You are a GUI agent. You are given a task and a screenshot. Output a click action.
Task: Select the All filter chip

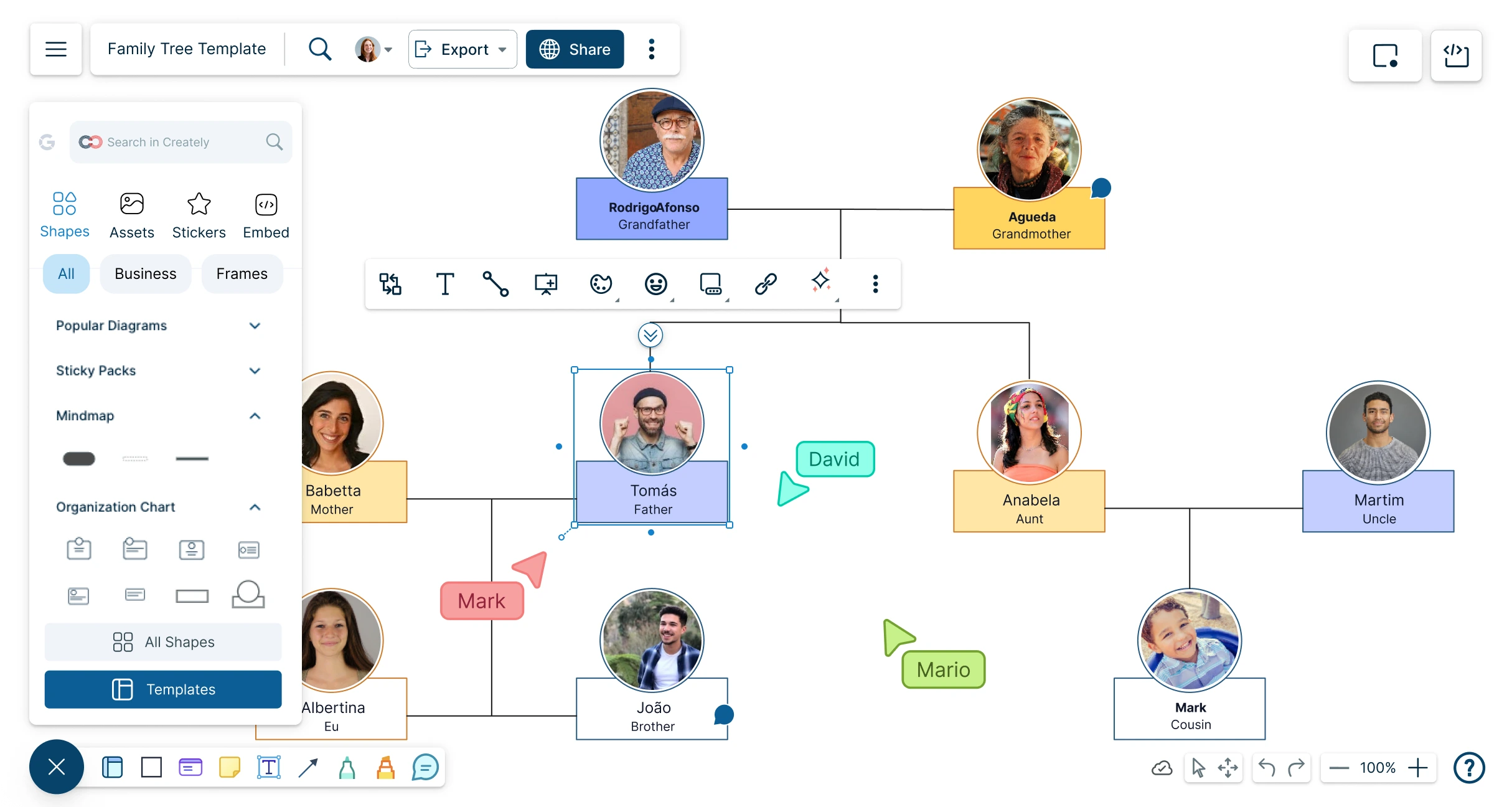[x=66, y=274]
